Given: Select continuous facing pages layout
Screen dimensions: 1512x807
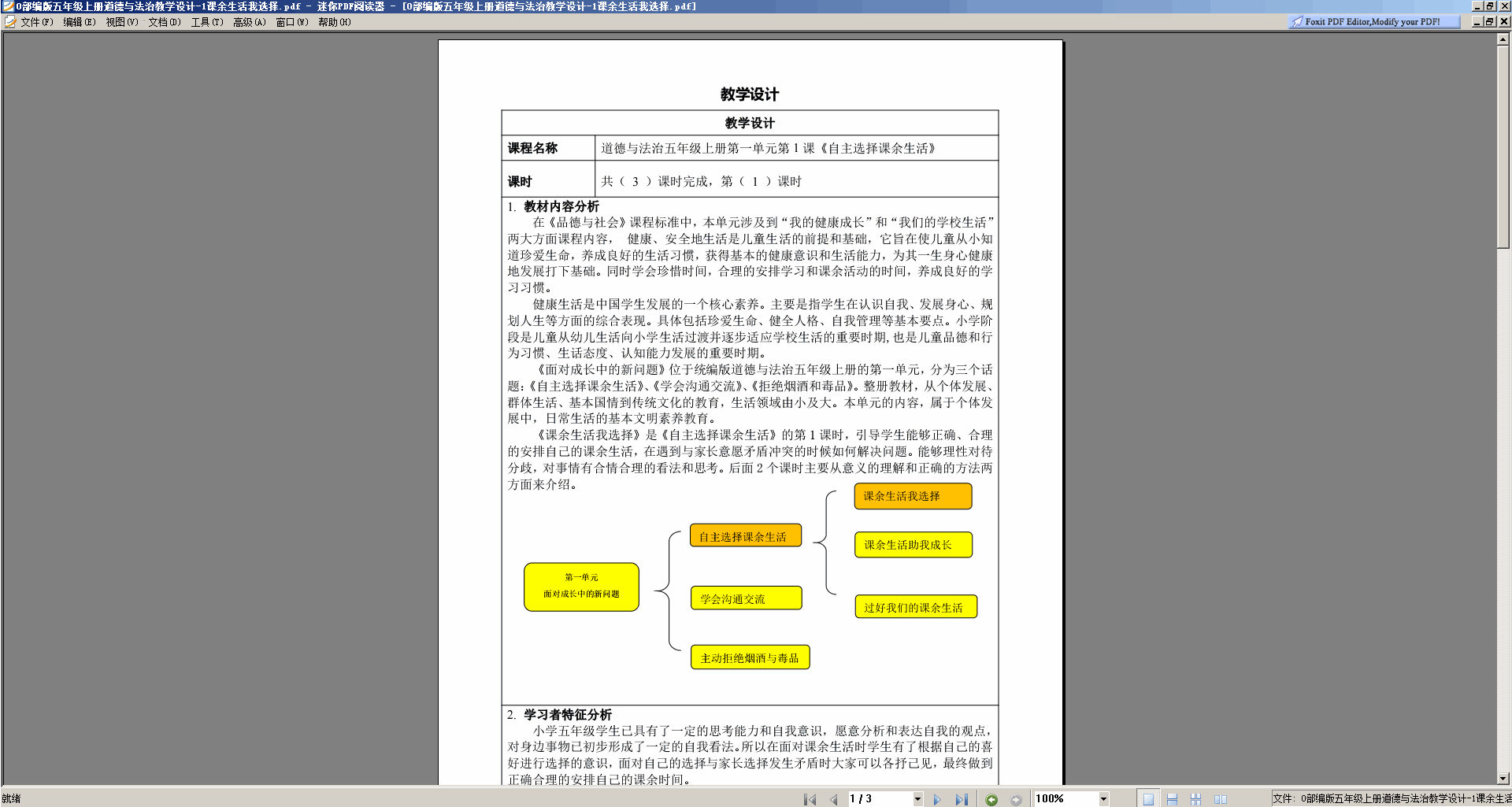Looking at the screenshot, I should click(x=1196, y=799).
